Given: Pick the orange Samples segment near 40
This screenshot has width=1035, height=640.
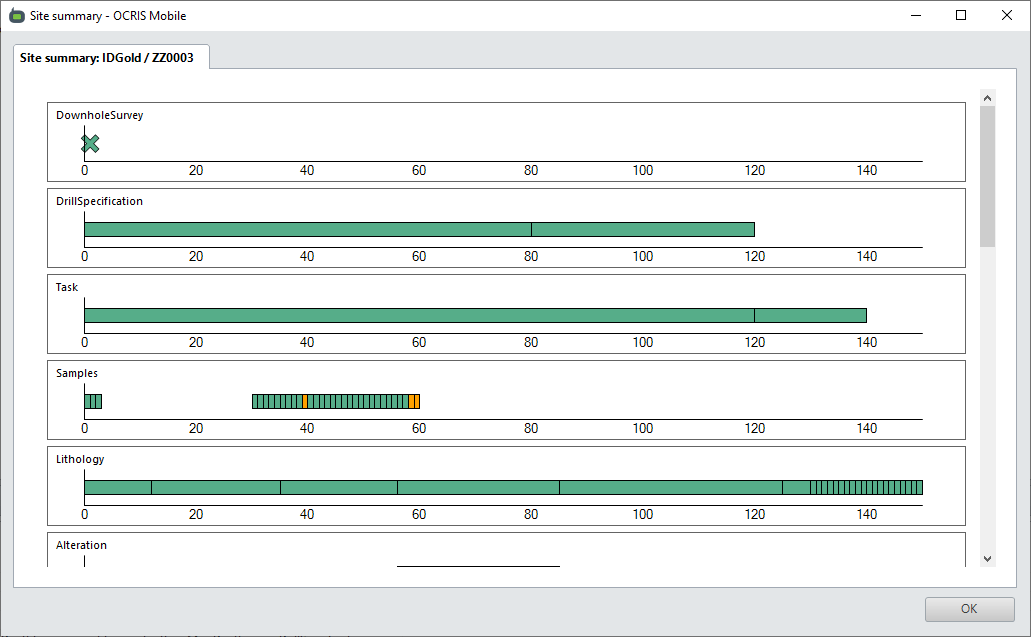Looking at the screenshot, I should (305, 401).
